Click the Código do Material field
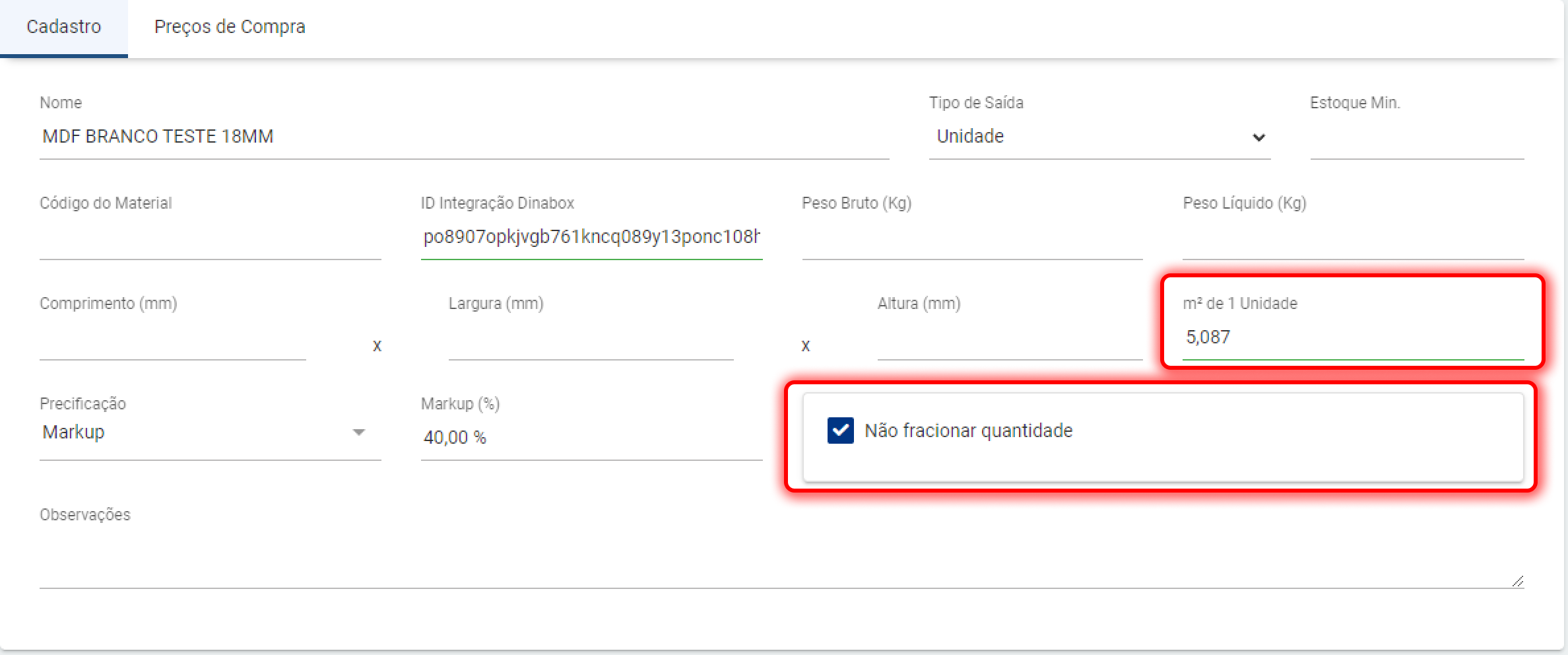Image resolution: width=1568 pixels, height=655 pixels. 210,238
